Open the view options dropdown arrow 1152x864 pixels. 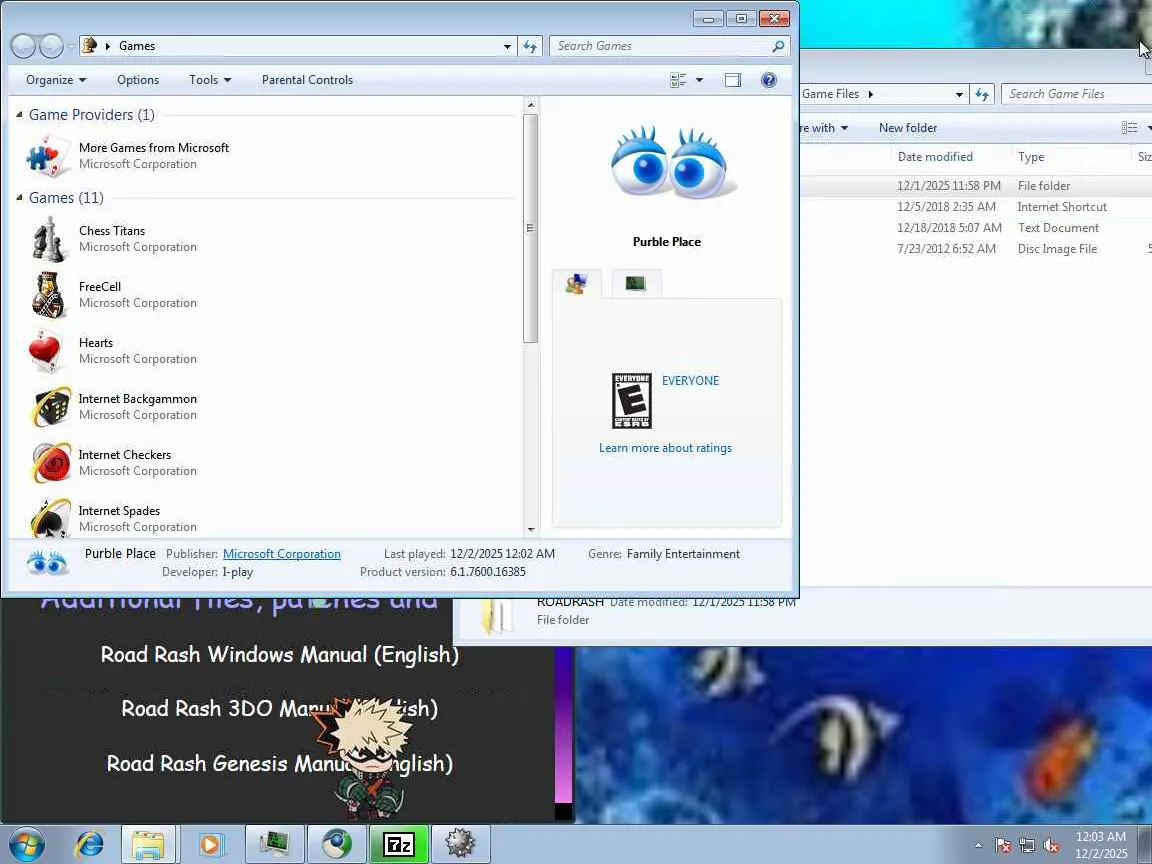point(699,80)
